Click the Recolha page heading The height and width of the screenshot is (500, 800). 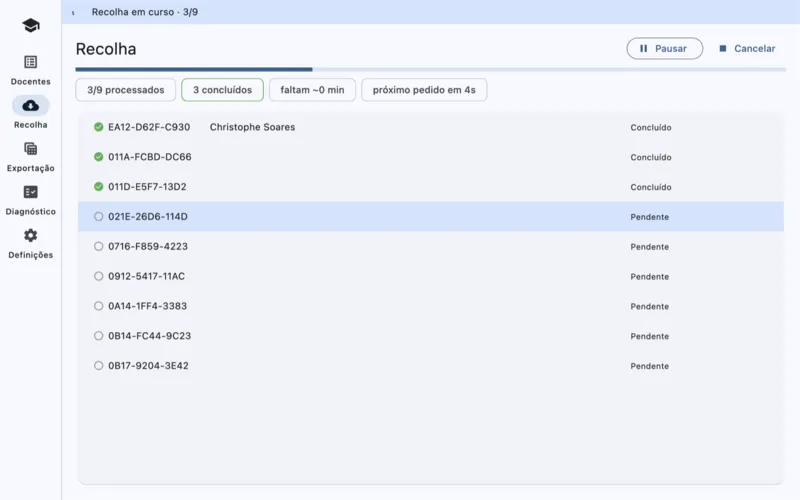(106, 49)
